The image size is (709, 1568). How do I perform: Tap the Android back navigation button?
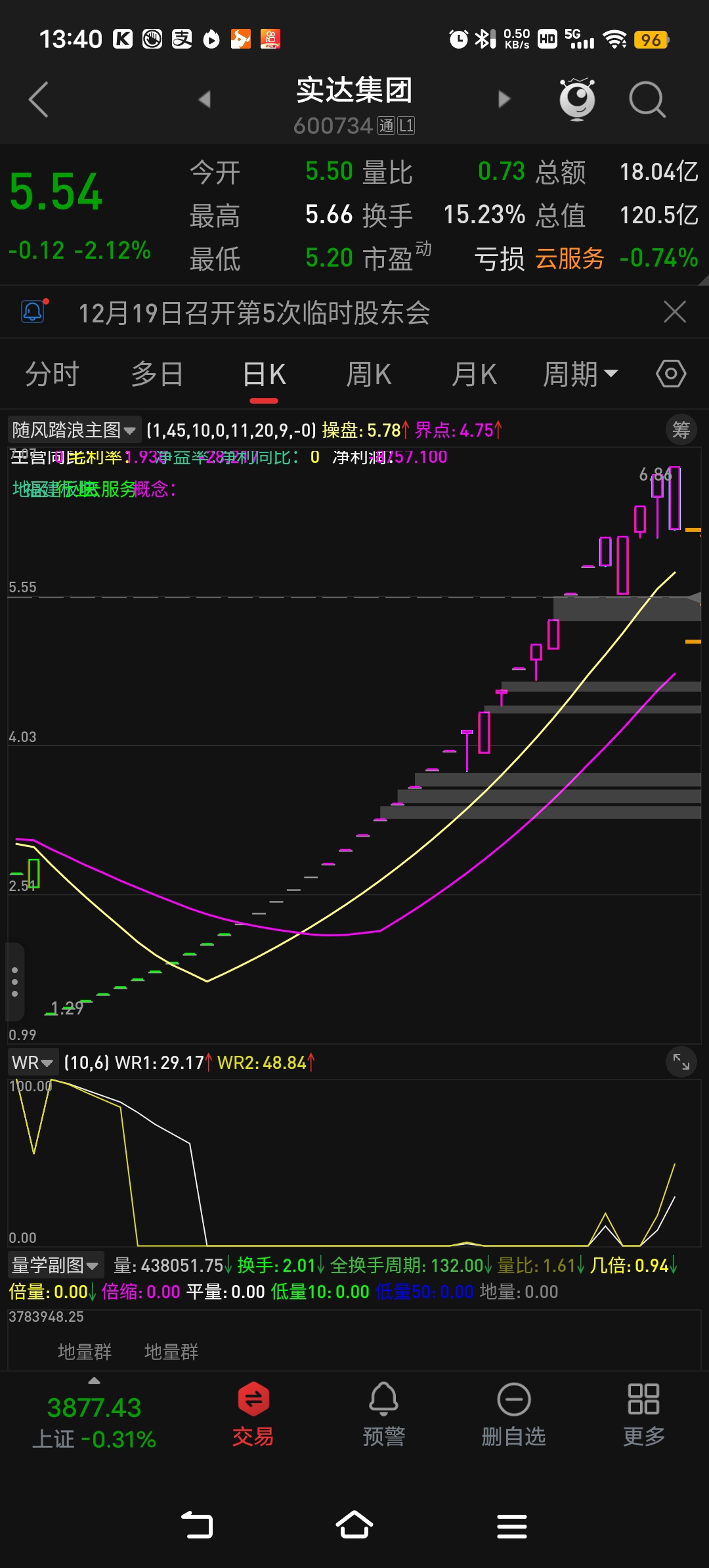pos(197,1525)
